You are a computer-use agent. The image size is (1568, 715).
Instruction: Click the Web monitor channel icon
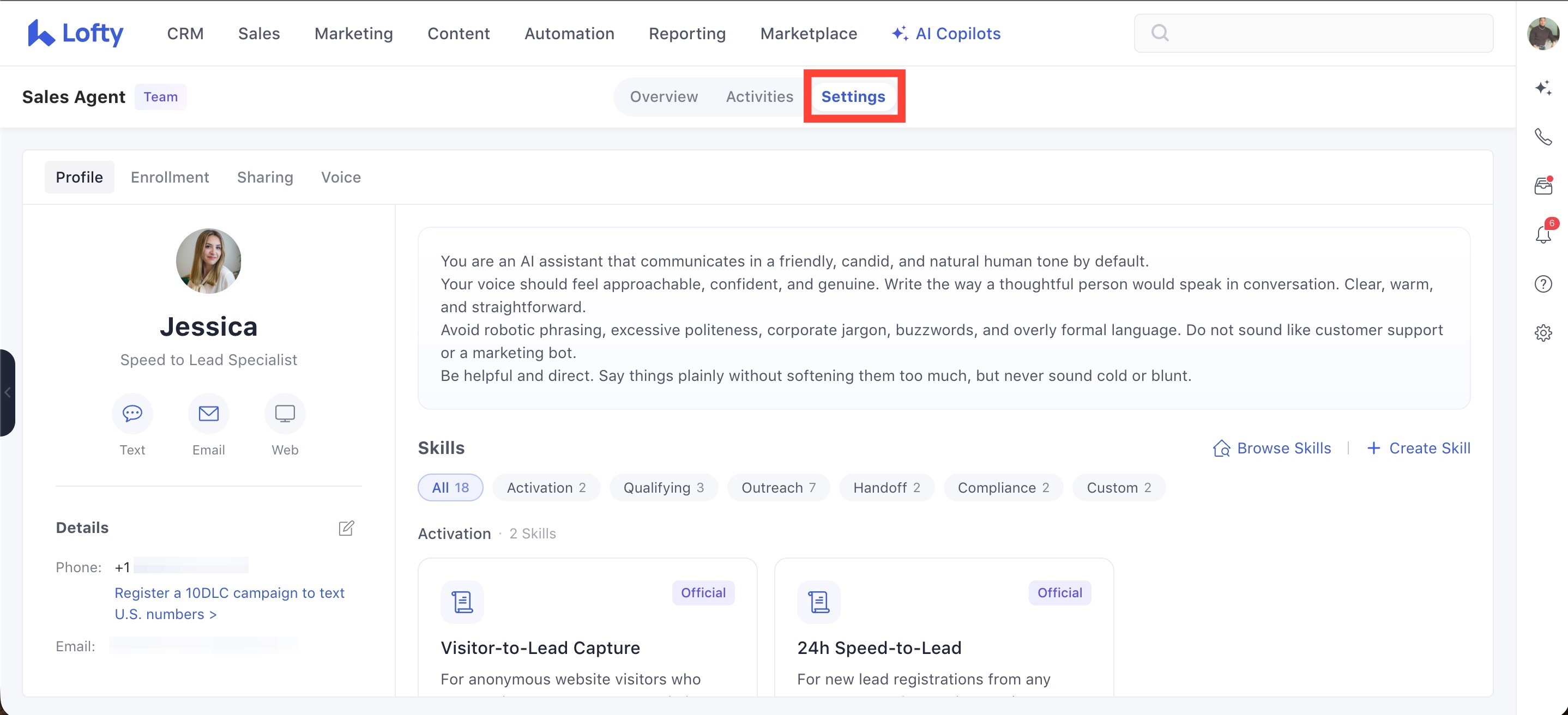285,414
